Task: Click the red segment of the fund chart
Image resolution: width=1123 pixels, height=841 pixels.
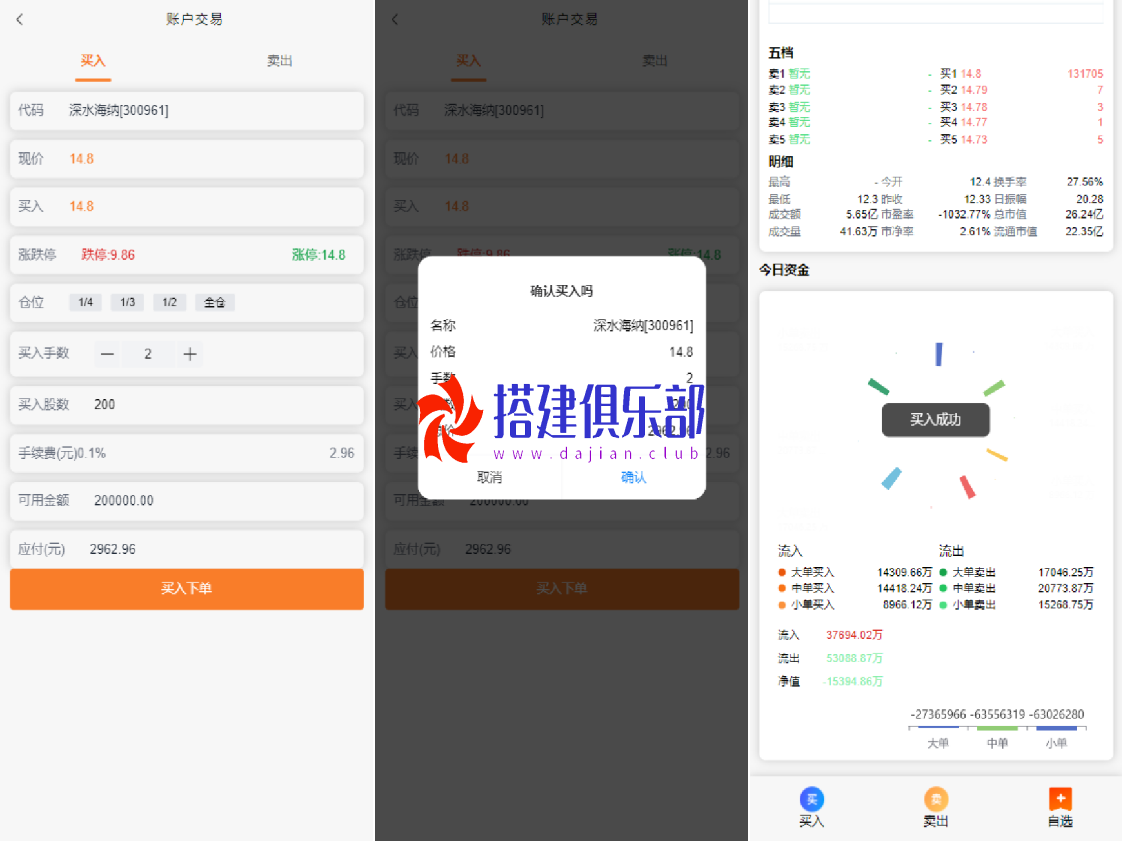Action: click(967, 487)
